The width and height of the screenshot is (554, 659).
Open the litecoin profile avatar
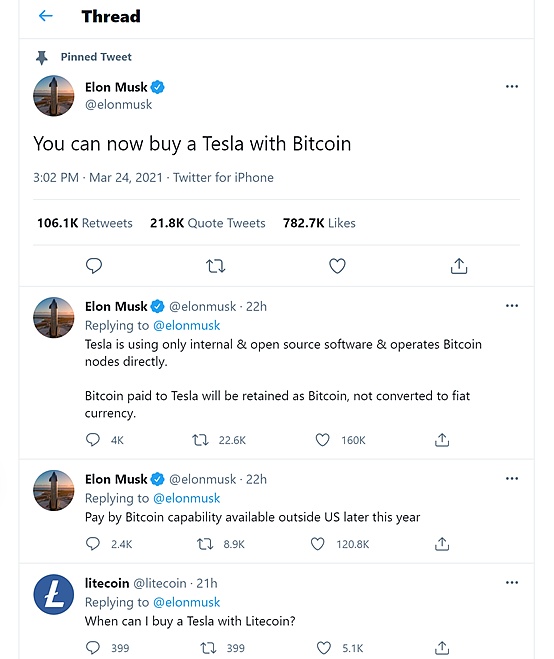tap(54, 594)
